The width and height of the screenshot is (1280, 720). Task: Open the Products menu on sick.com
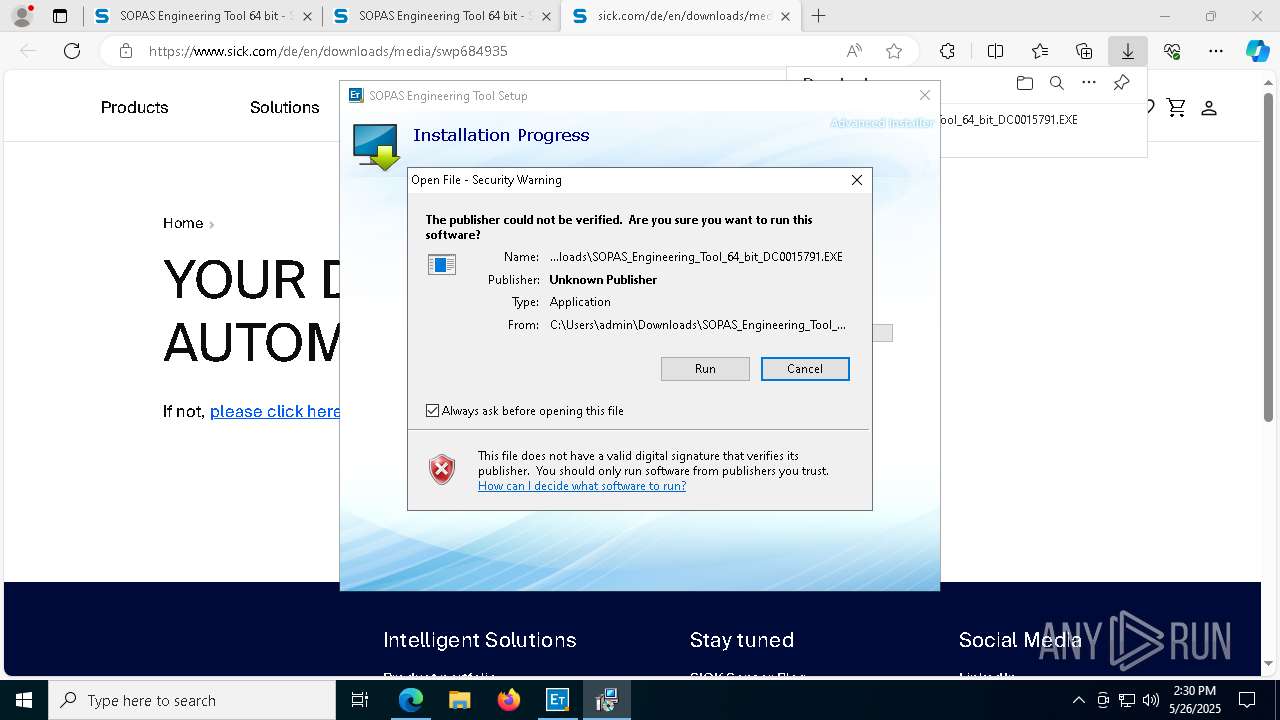point(134,107)
